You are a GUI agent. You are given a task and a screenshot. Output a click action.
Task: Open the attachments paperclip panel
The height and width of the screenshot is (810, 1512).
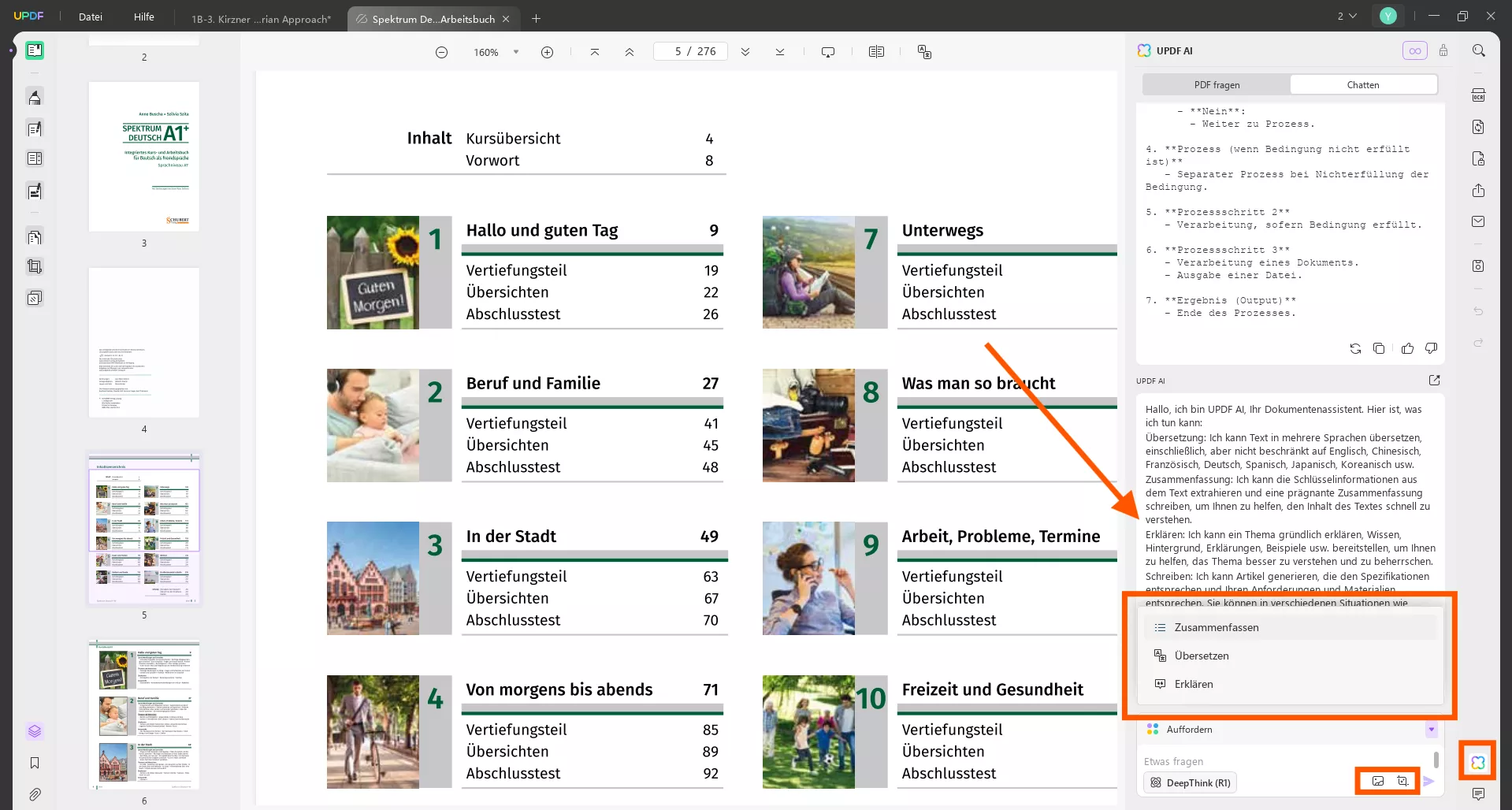[x=35, y=794]
